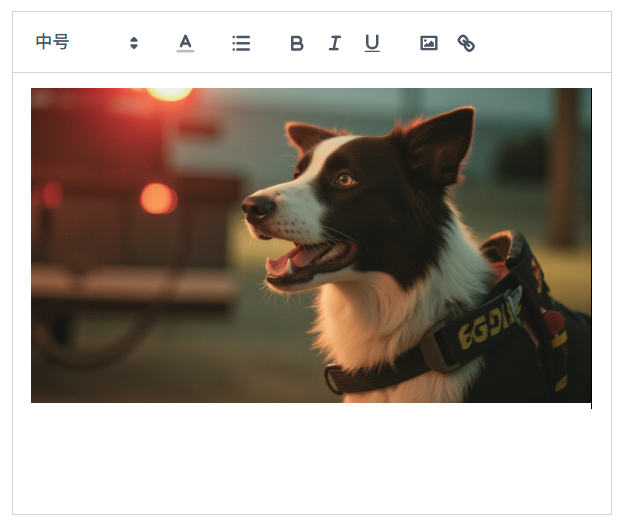The image size is (630, 525).
Task: Open the text color picker
Action: (185, 43)
